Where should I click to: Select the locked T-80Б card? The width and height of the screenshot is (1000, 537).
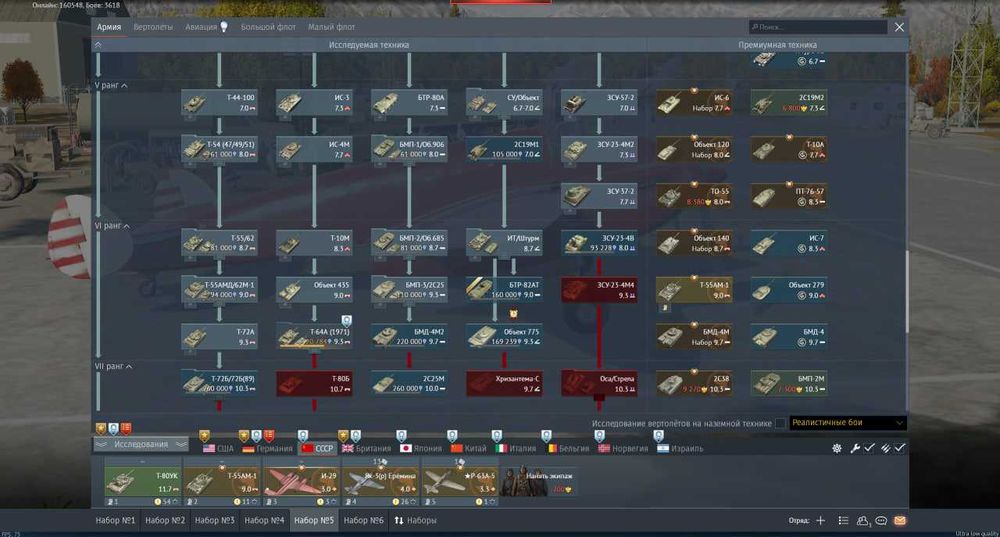click(x=314, y=383)
